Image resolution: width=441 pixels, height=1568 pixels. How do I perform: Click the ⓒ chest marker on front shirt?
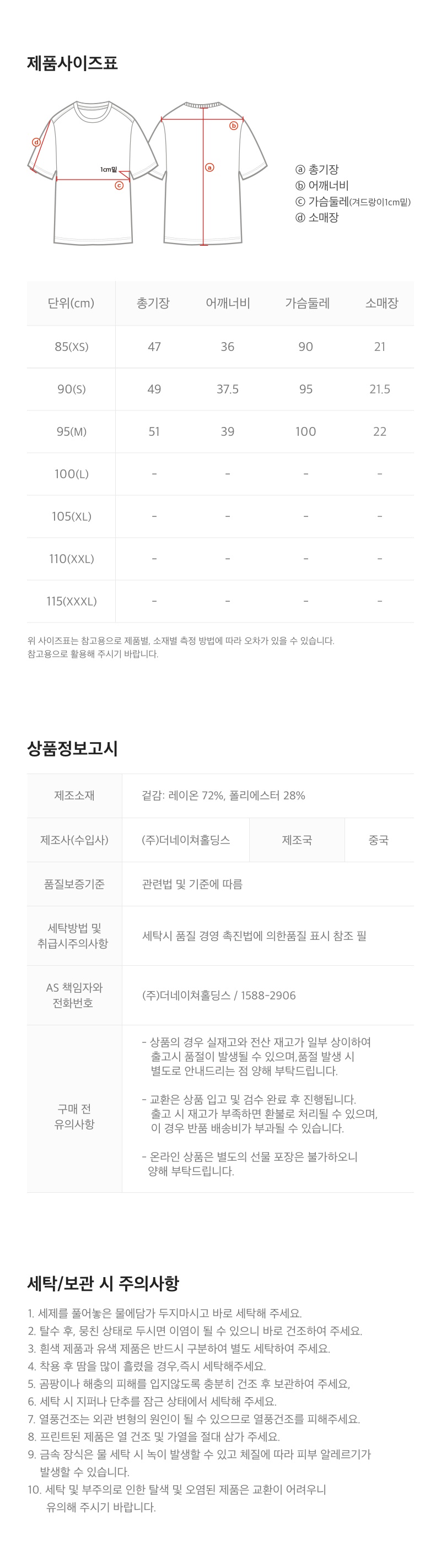(x=120, y=186)
